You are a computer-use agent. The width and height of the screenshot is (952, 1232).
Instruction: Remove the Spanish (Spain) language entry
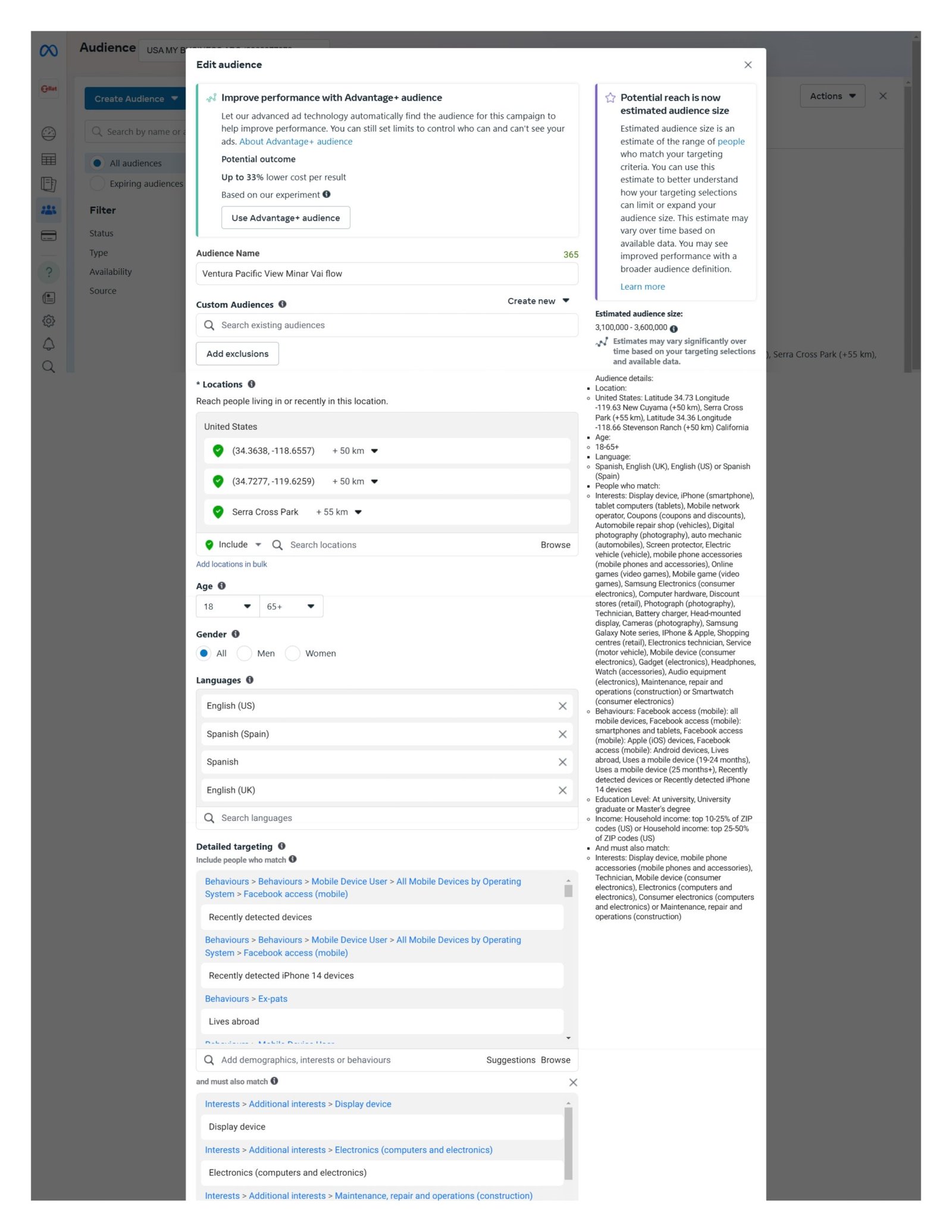point(562,734)
